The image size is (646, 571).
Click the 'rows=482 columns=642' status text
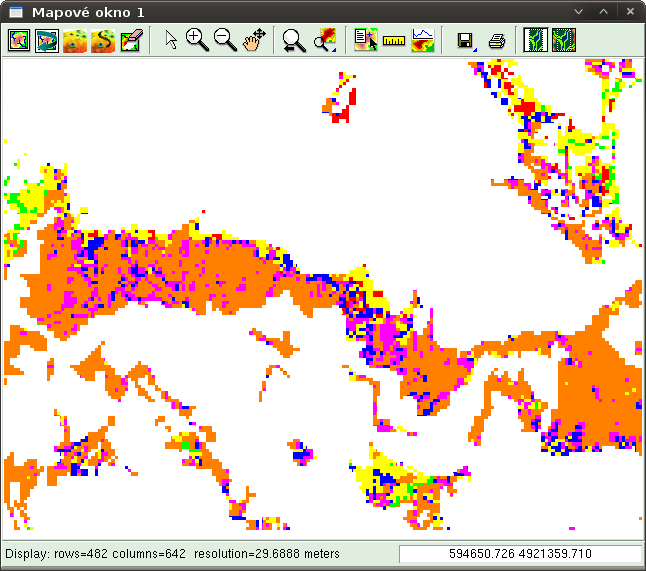[120, 554]
